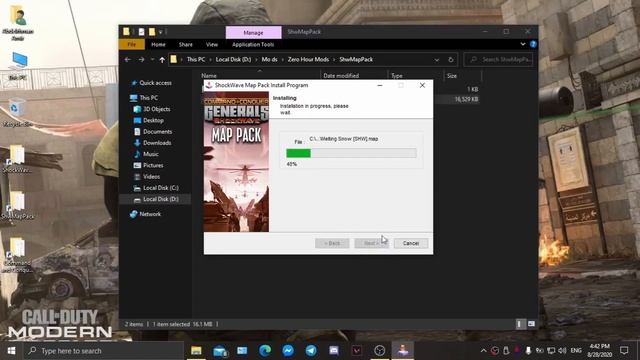Click the ENG language indicator
This screenshot has height=360, width=640.
576,350
